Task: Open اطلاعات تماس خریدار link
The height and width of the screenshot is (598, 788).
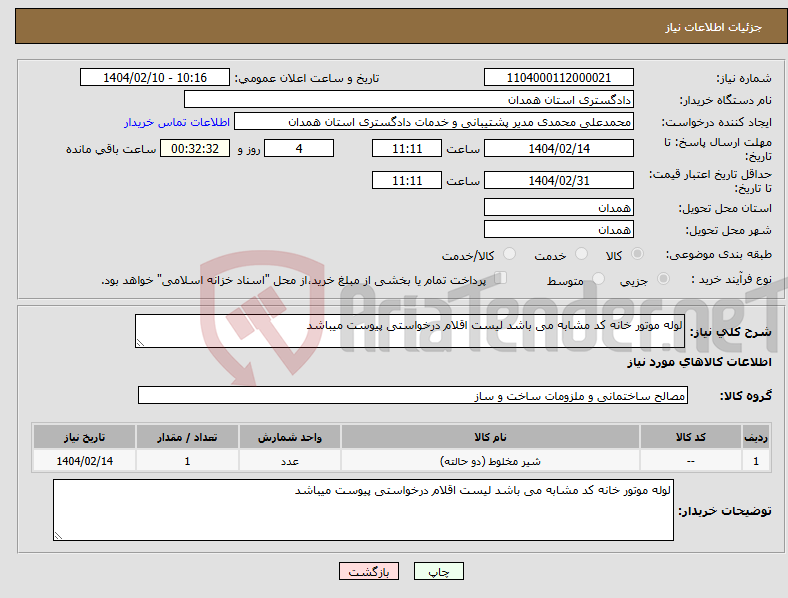Action: (177, 122)
